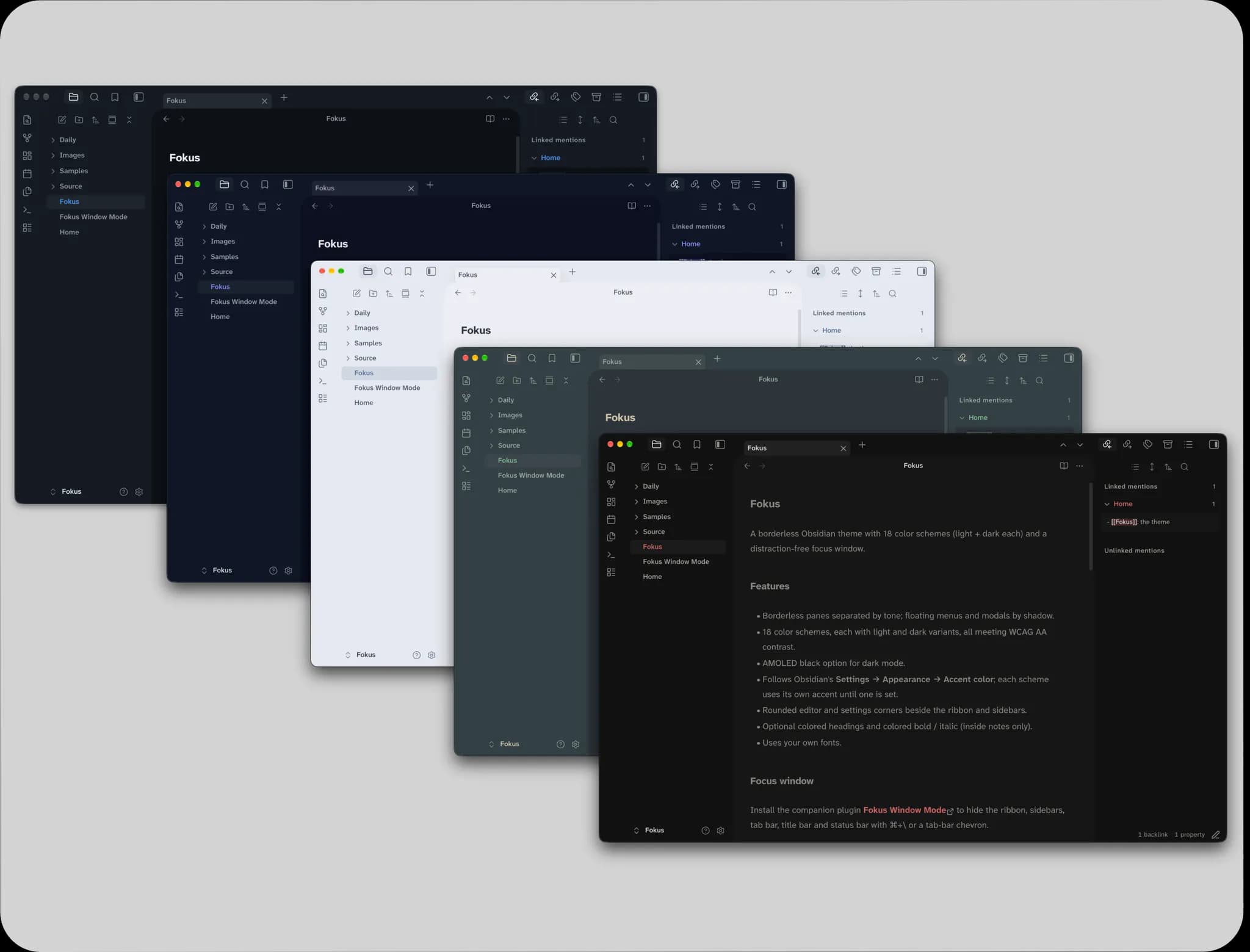Expand Daily folder in front window

[x=637, y=486]
